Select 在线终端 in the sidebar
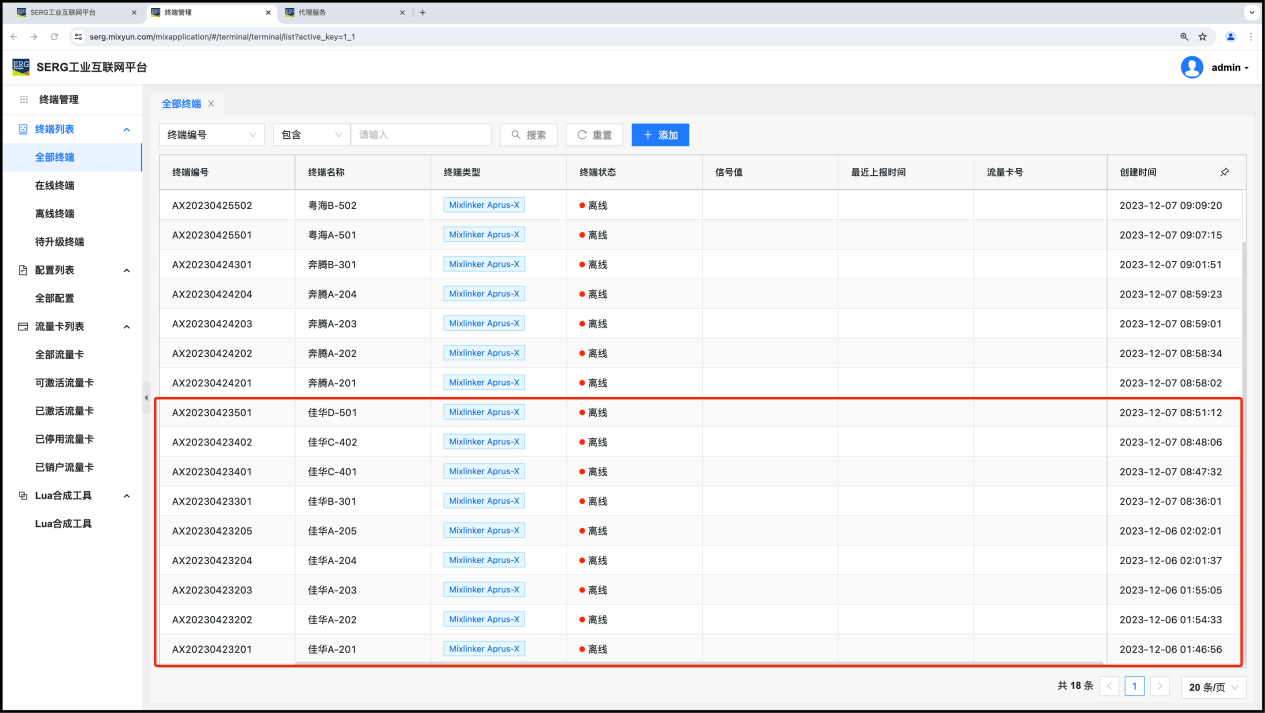 pos(54,186)
